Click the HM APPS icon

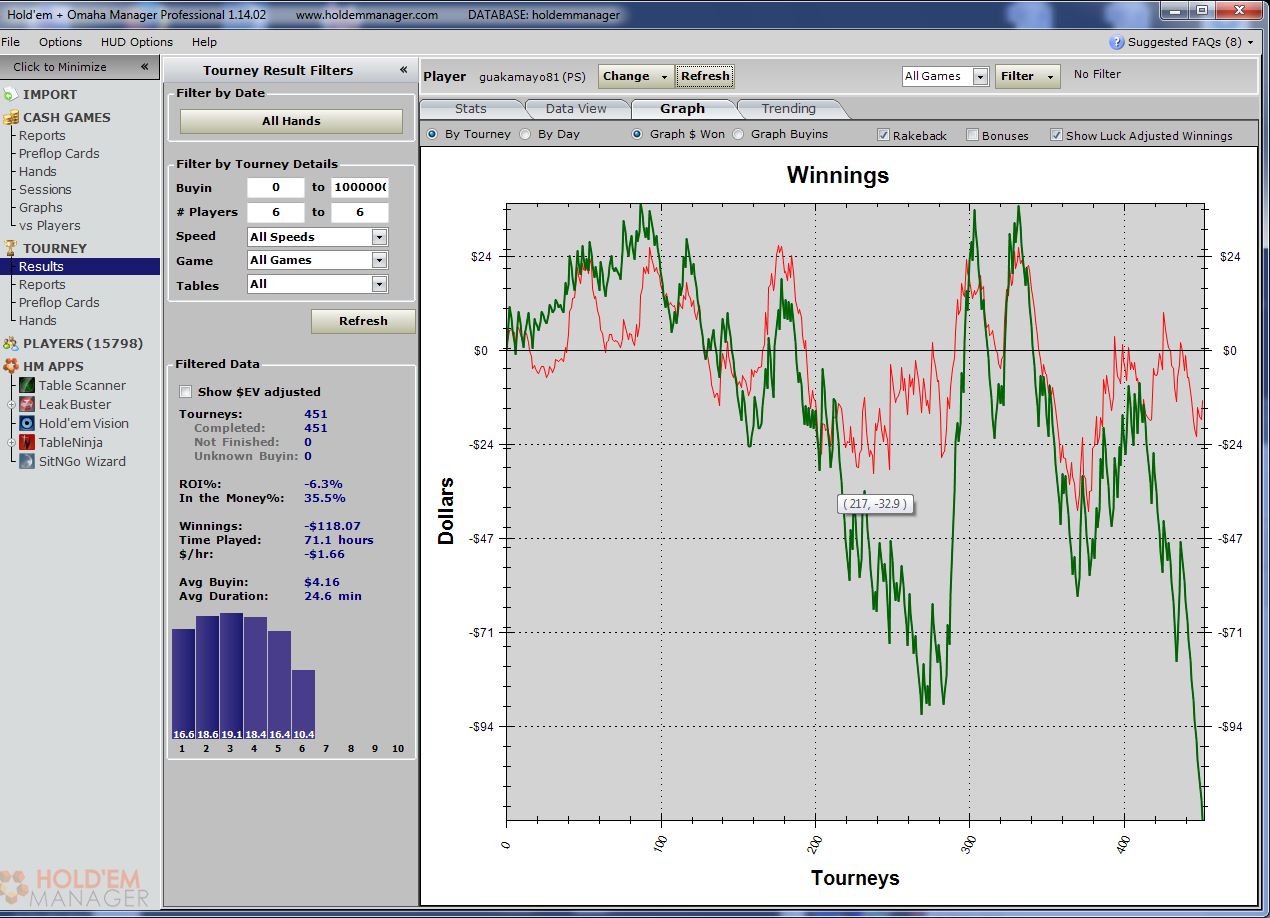coord(11,366)
